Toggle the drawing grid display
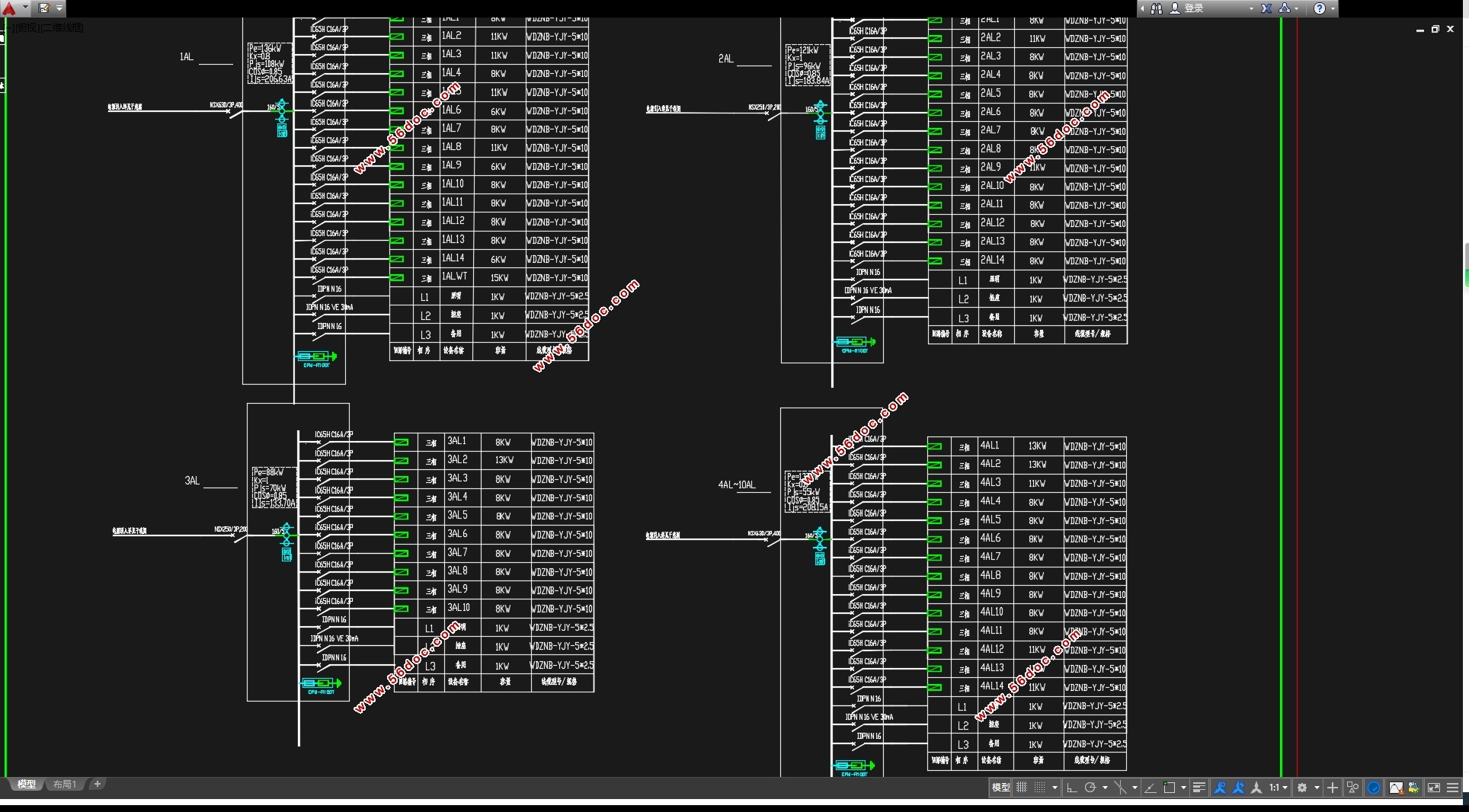 click(x=1022, y=788)
